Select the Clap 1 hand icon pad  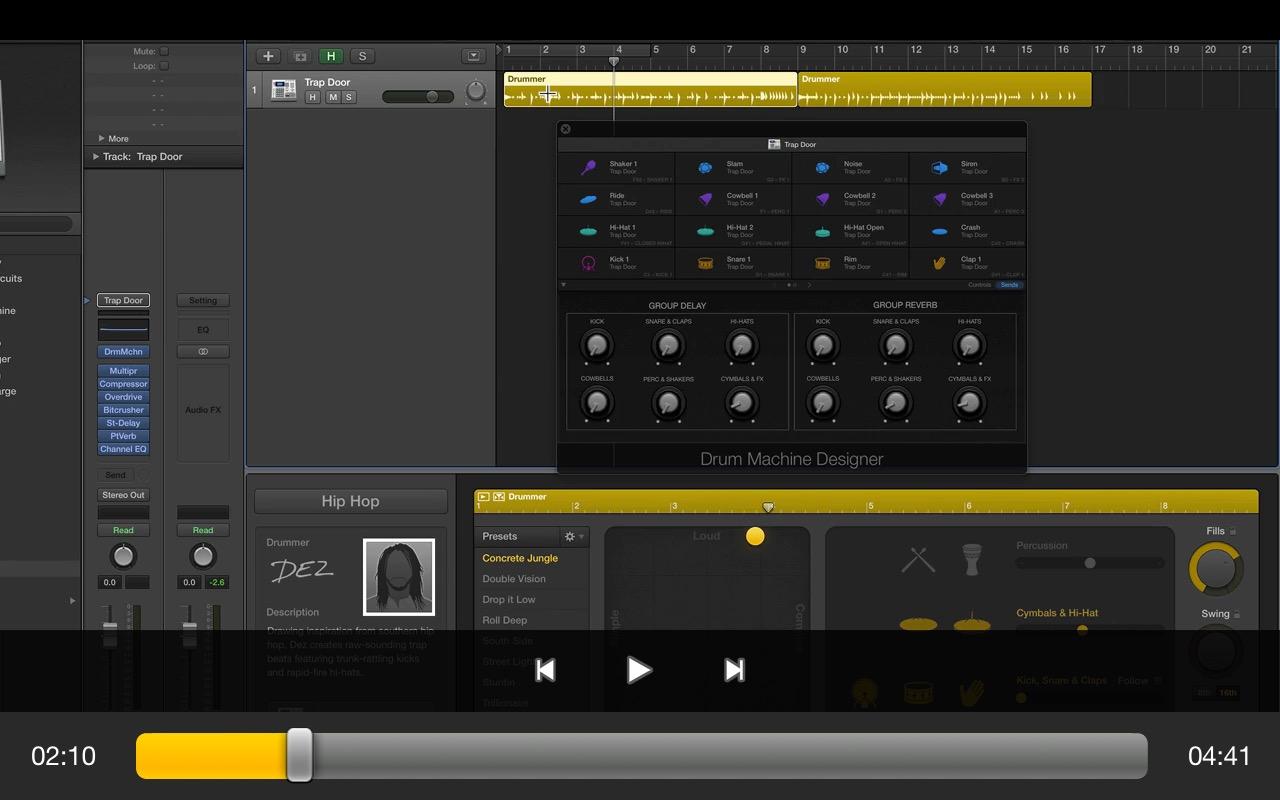(x=940, y=263)
